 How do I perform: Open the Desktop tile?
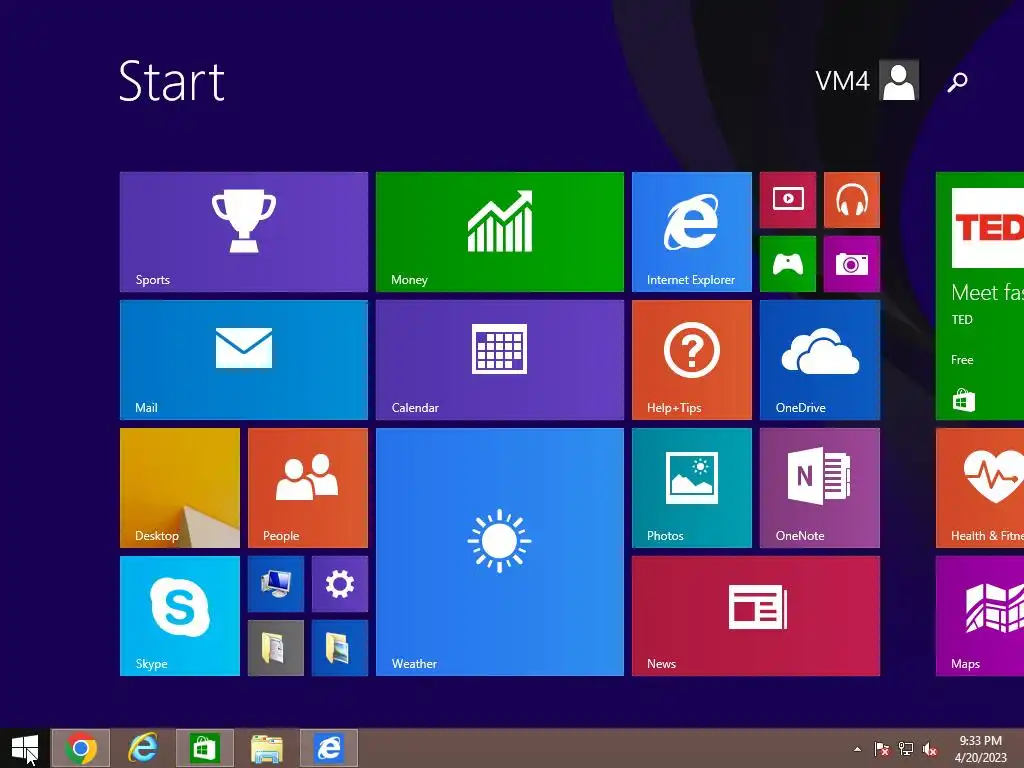180,488
